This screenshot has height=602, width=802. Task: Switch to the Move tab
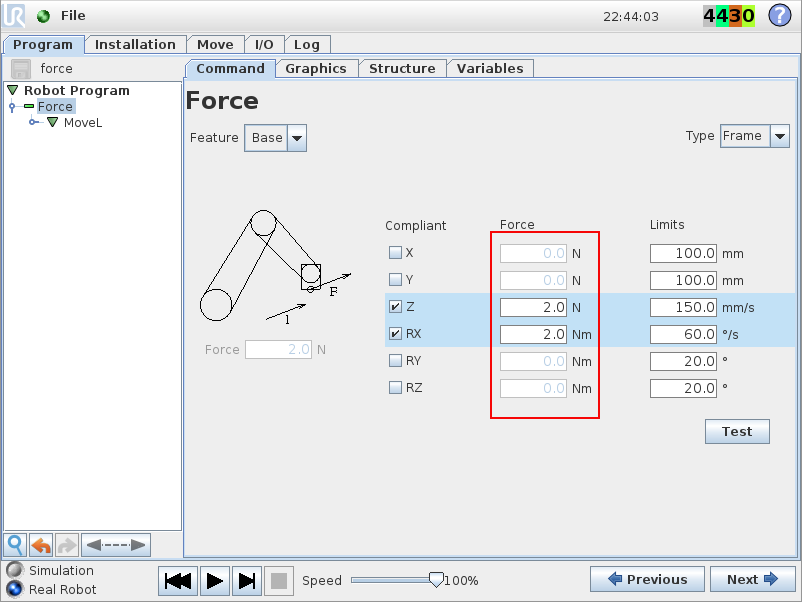point(215,44)
